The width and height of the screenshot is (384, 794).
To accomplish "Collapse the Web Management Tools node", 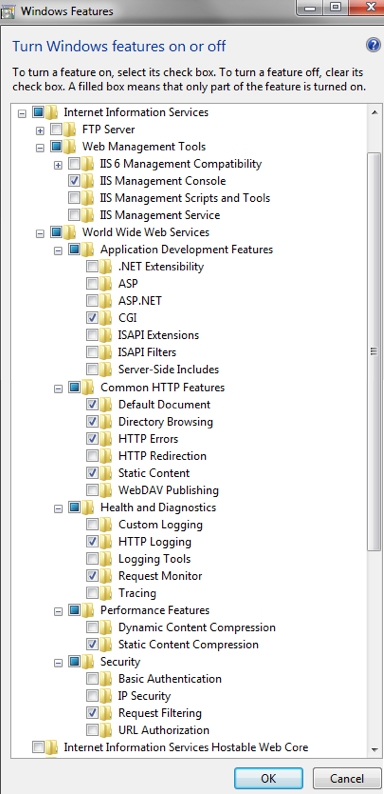I will coord(40,148).
